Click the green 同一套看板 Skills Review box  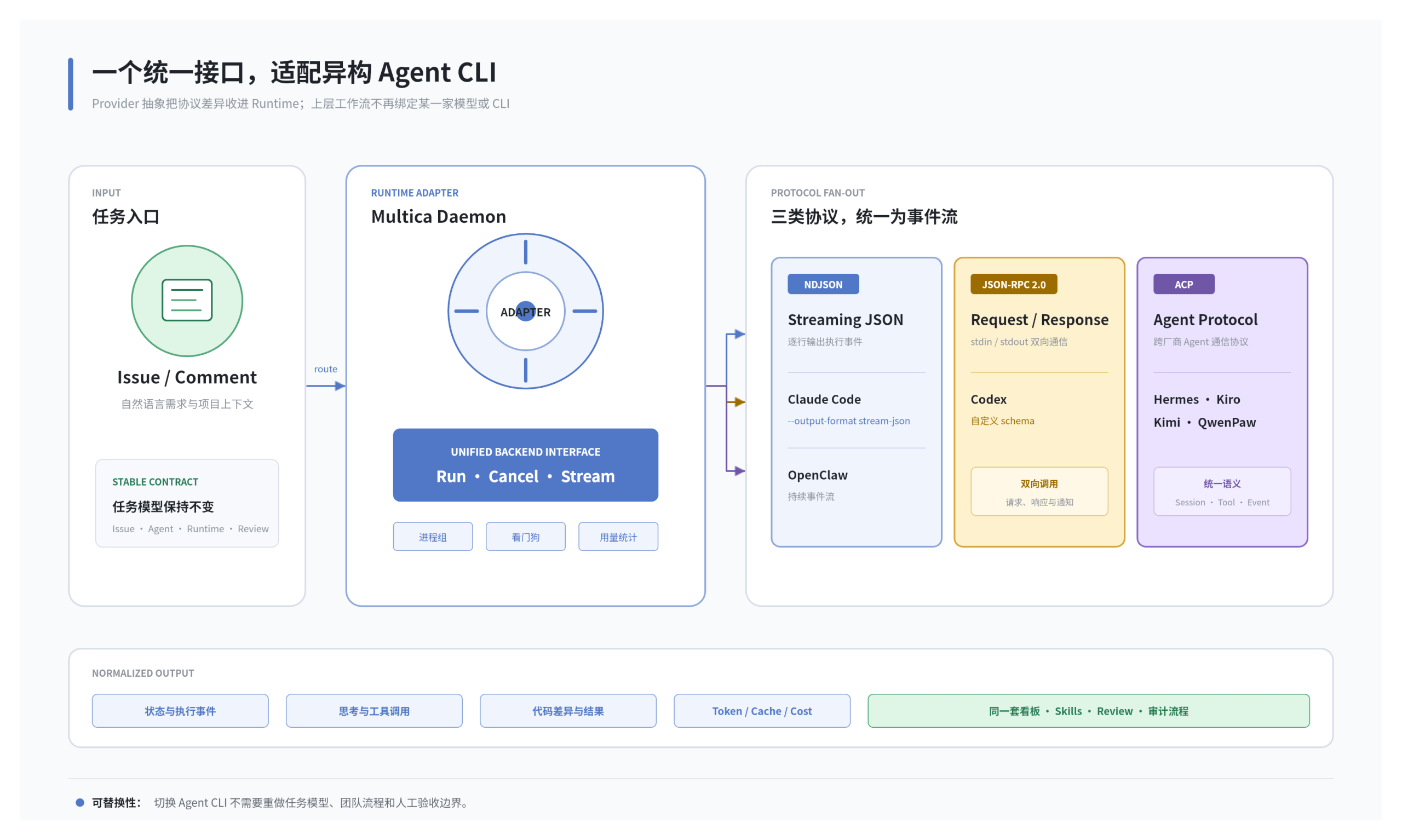[1088, 711]
